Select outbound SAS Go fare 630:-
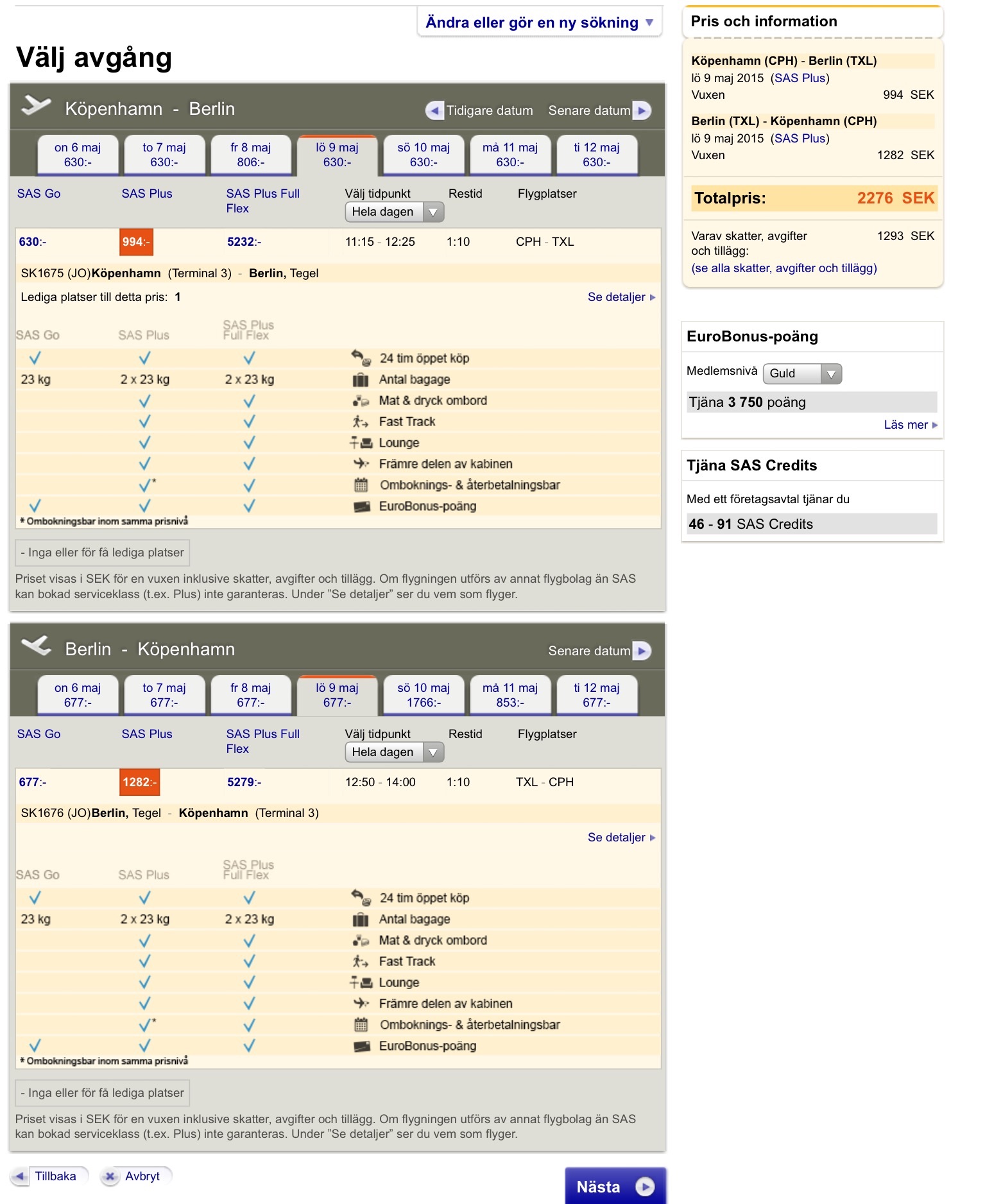Image resolution: width=985 pixels, height=1204 pixels. point(33,242)
